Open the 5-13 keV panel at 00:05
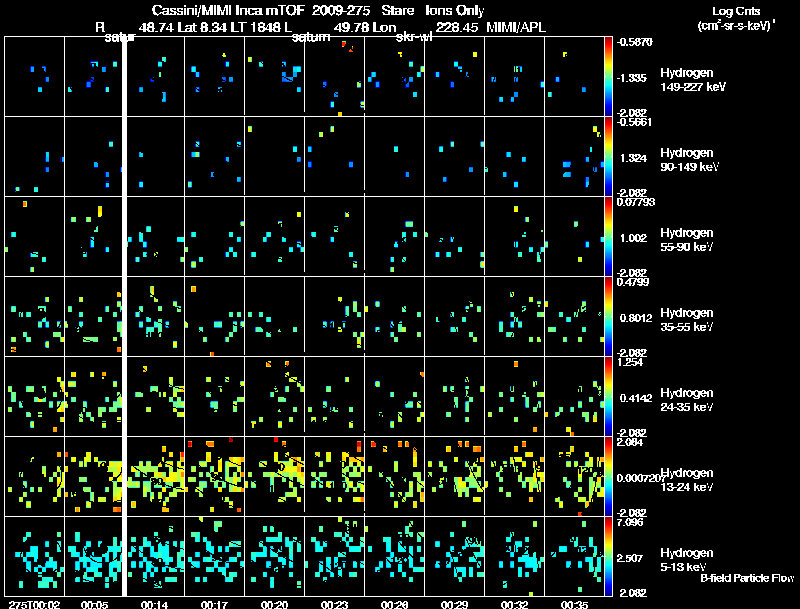This screenshot has height=609, width=800. point(93,556)
